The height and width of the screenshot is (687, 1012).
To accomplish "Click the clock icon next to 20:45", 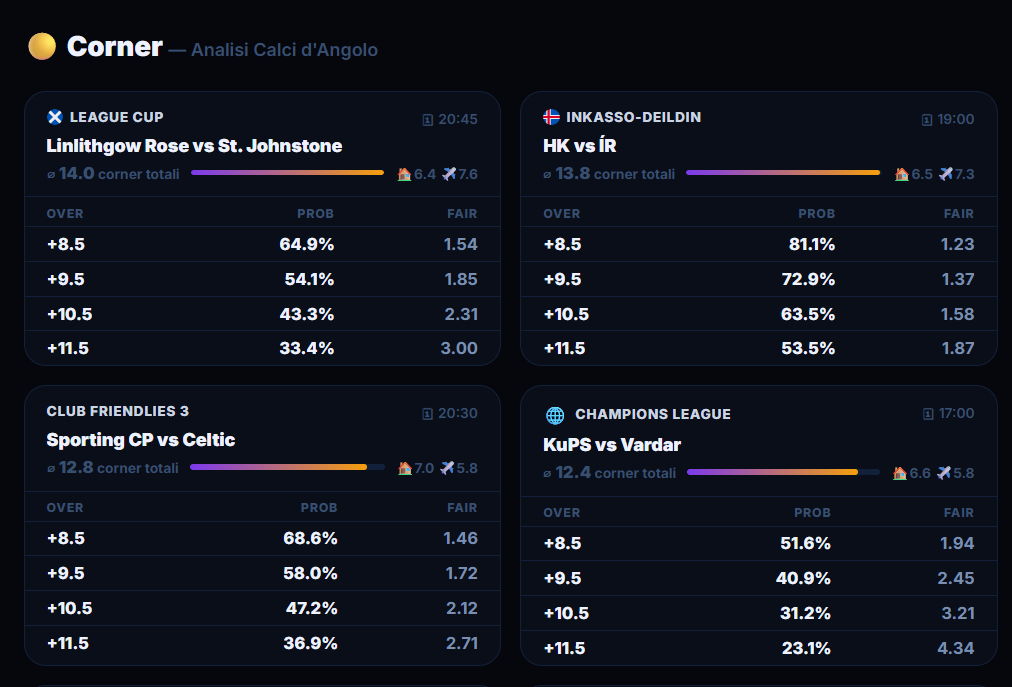I will [x=427, y=119].
